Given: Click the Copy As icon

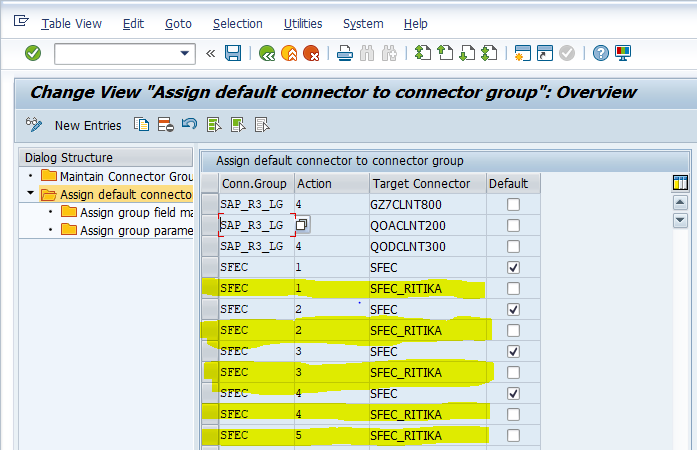Looking at the screenshot, I should [x=142, y=125].
